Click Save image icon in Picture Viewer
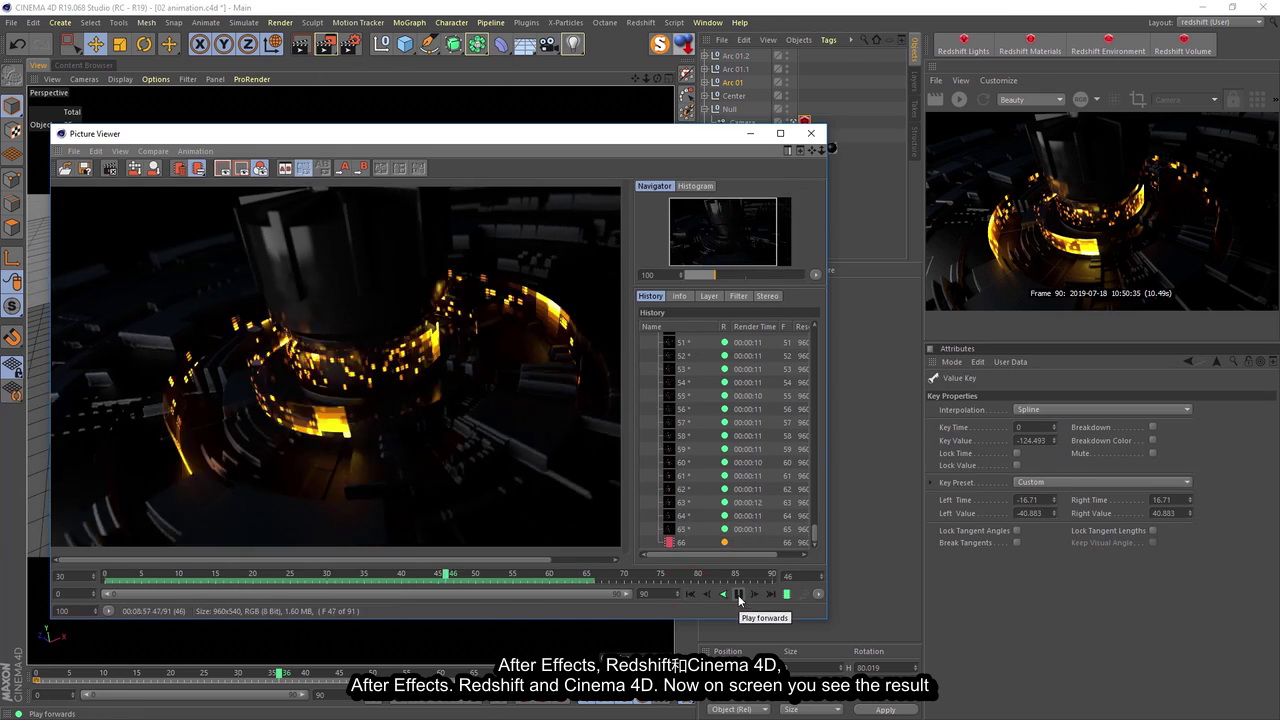Image resolution: width=1280 pixels, height=720 pixels. click(85, 168)
